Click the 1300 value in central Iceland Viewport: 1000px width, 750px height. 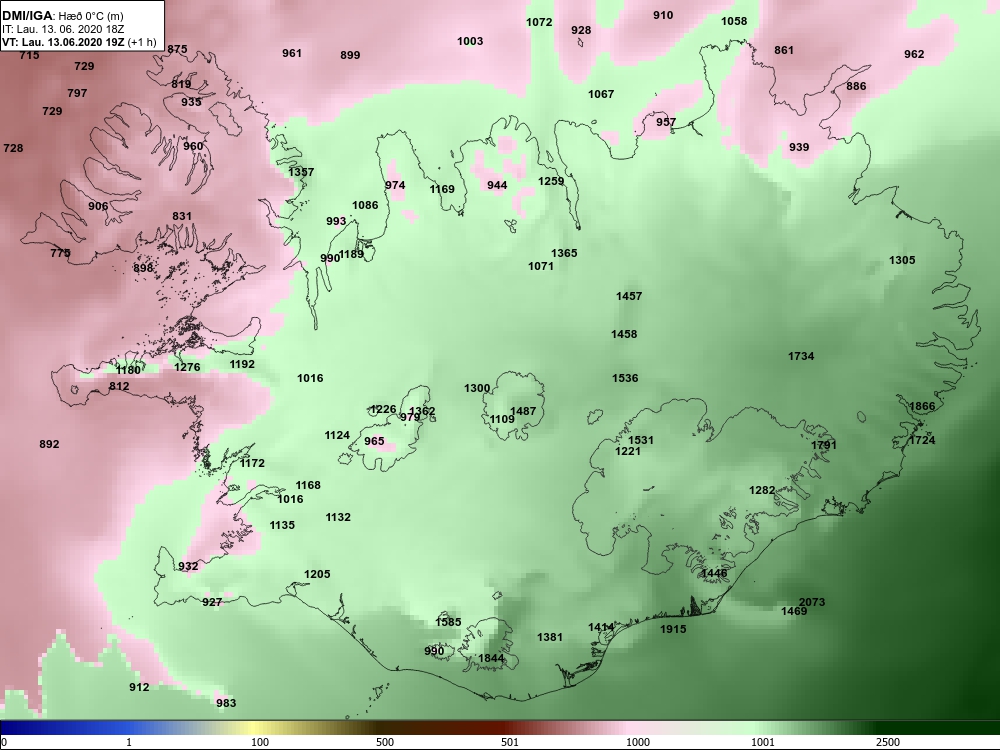click(477, 388)
